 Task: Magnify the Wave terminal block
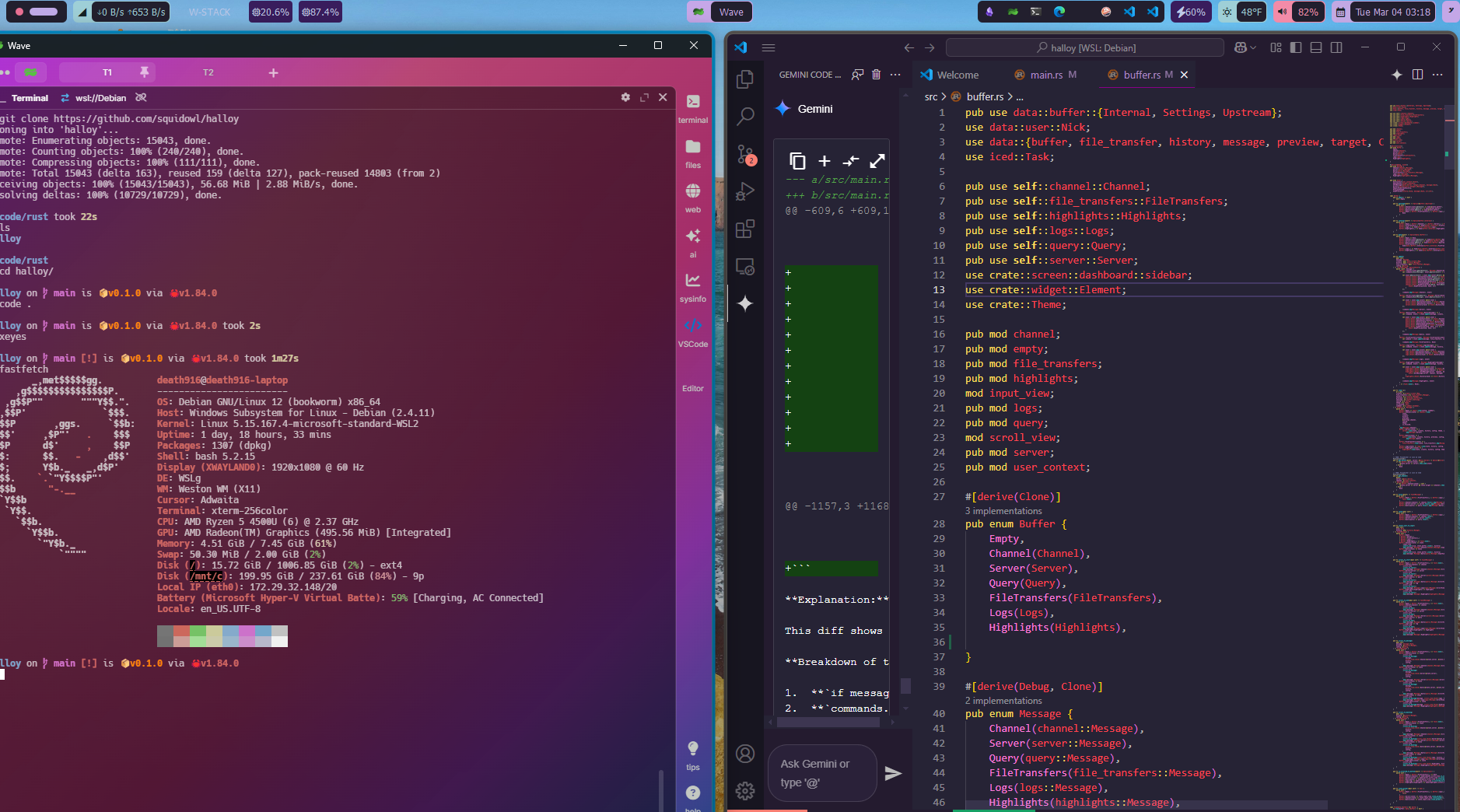pos(644,97)
